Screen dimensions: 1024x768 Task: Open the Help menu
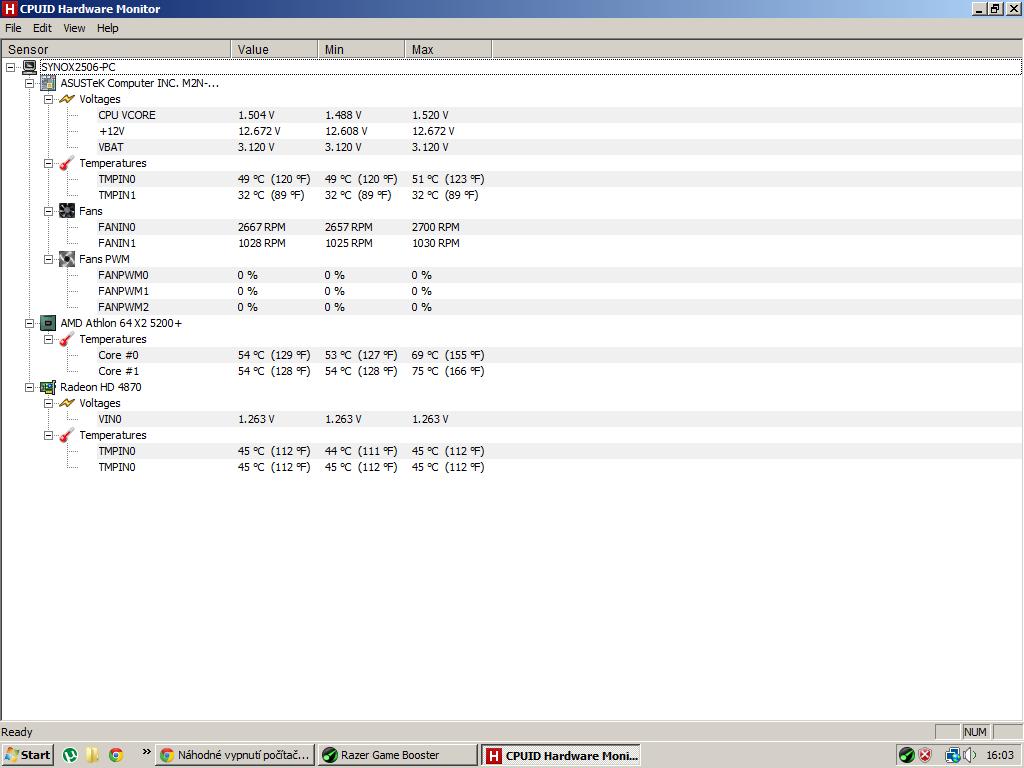click(108, 28)
